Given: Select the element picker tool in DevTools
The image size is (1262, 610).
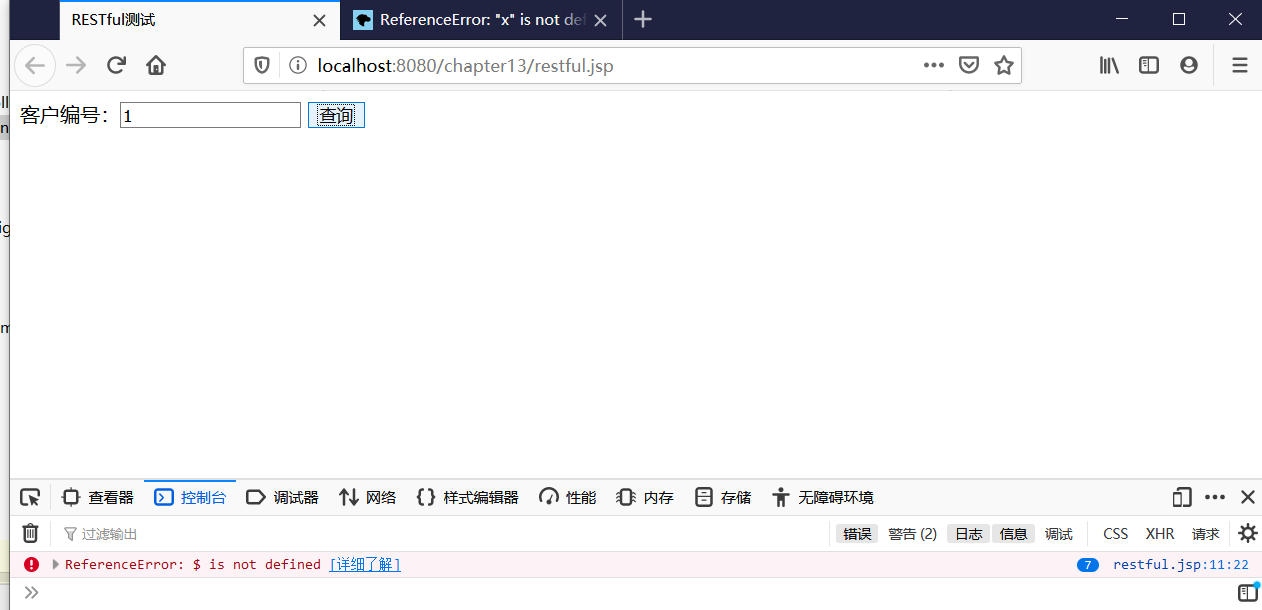Looking at the screenshot, I should pyautogui.click(x=30, y=497).
